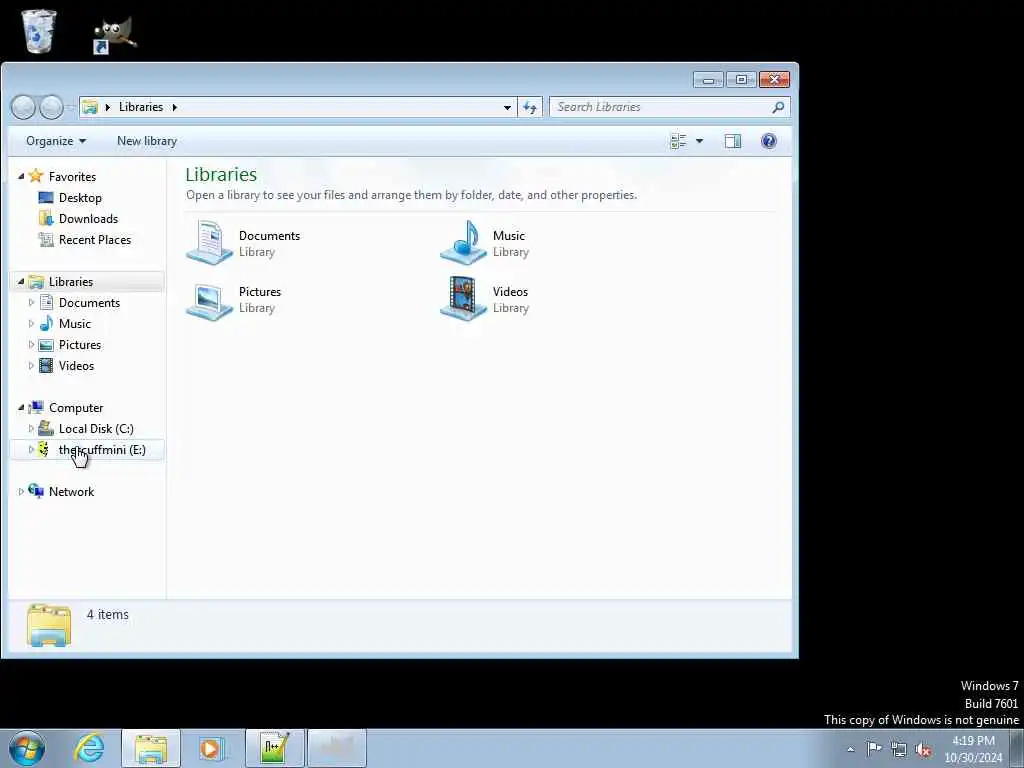
Task: Launch Internet Explorer from taskbar
Action: point(89,748)
